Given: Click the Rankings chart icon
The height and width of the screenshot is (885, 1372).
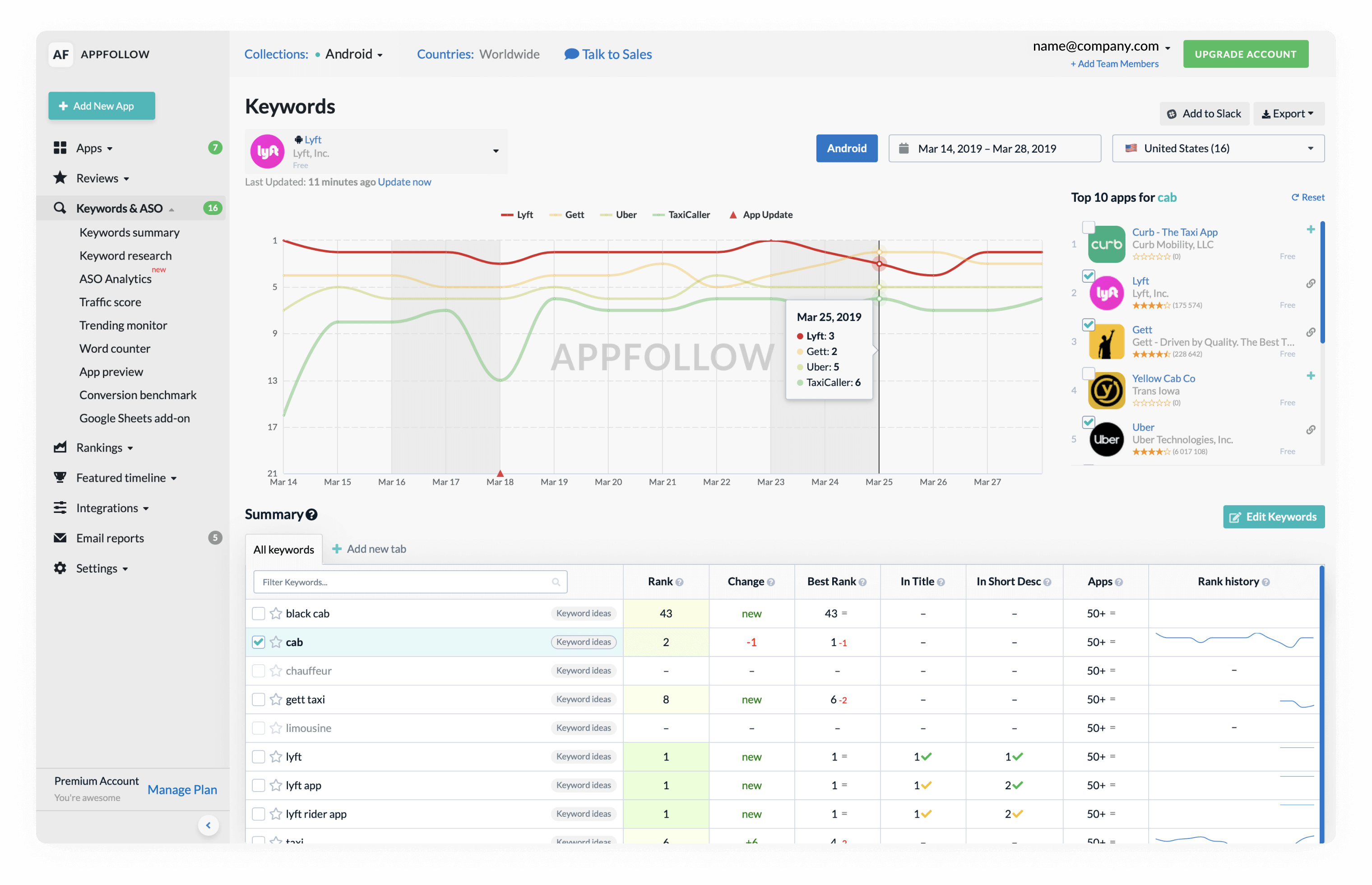Looking at the screenshot, I should pos(60,447).
